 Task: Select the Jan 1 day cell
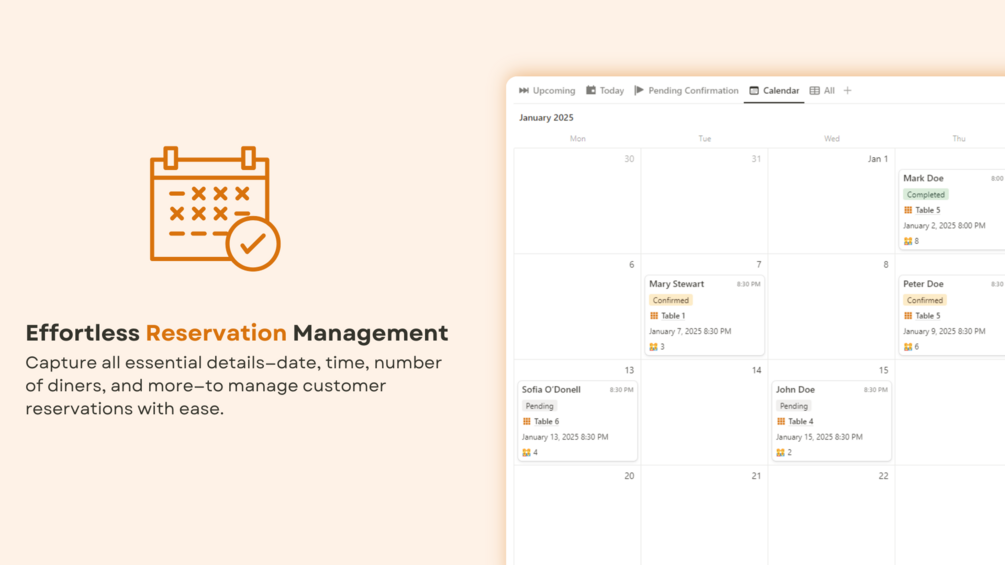tap(831, 201)
